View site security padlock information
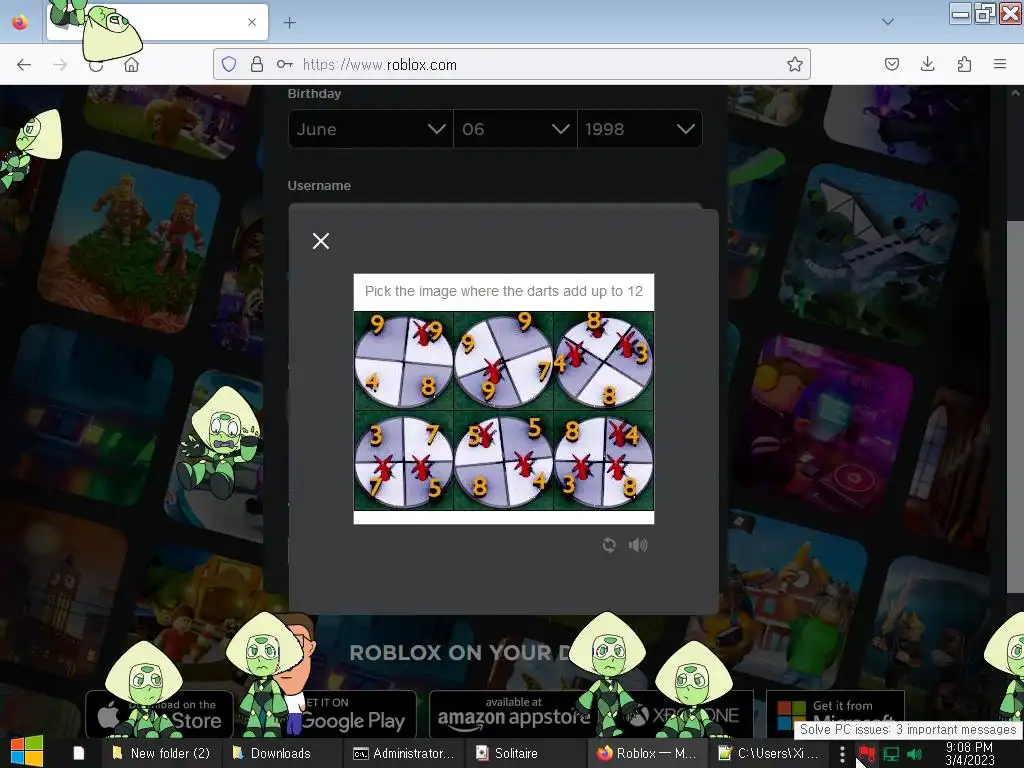Viewport: 1024px width, 768px height. tap(257, 64)
